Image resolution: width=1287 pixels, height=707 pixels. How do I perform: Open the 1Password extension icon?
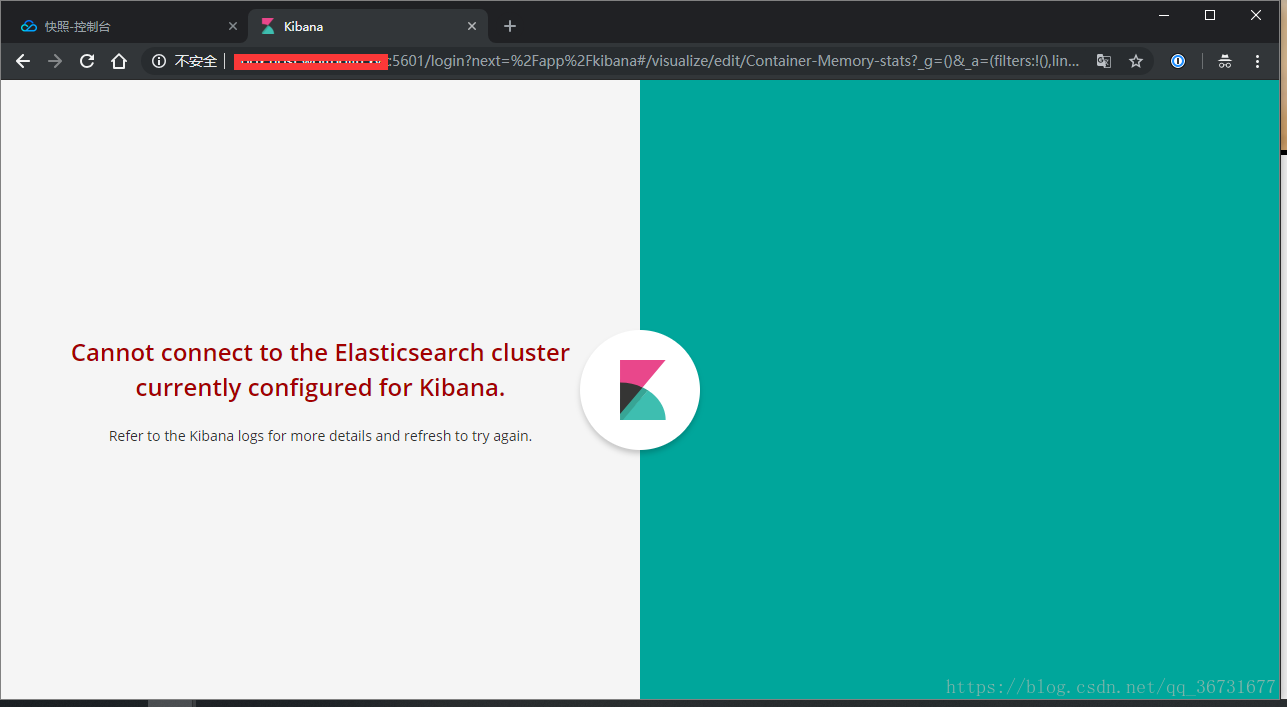[1178, 61]
